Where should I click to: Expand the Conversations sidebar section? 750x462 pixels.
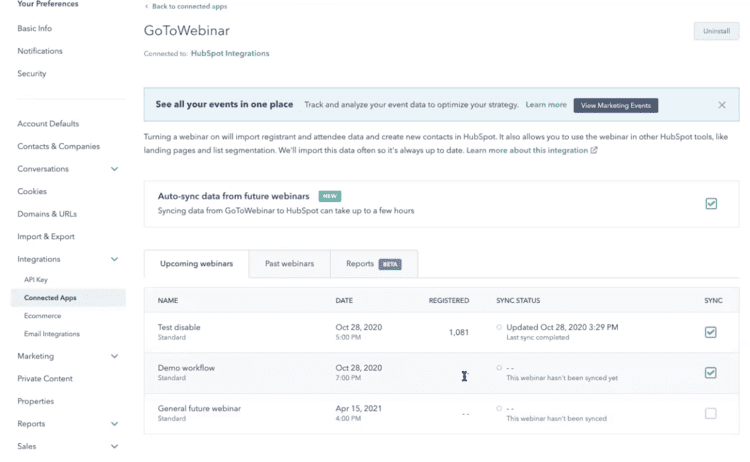(114, 169)
